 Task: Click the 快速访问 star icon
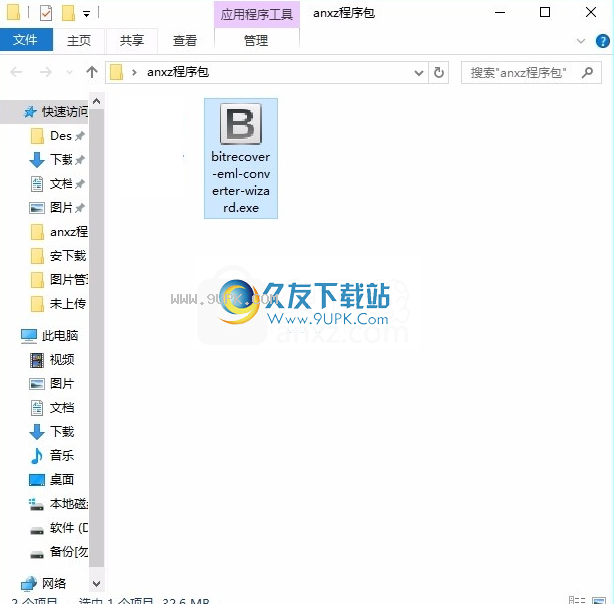[30, 112]
